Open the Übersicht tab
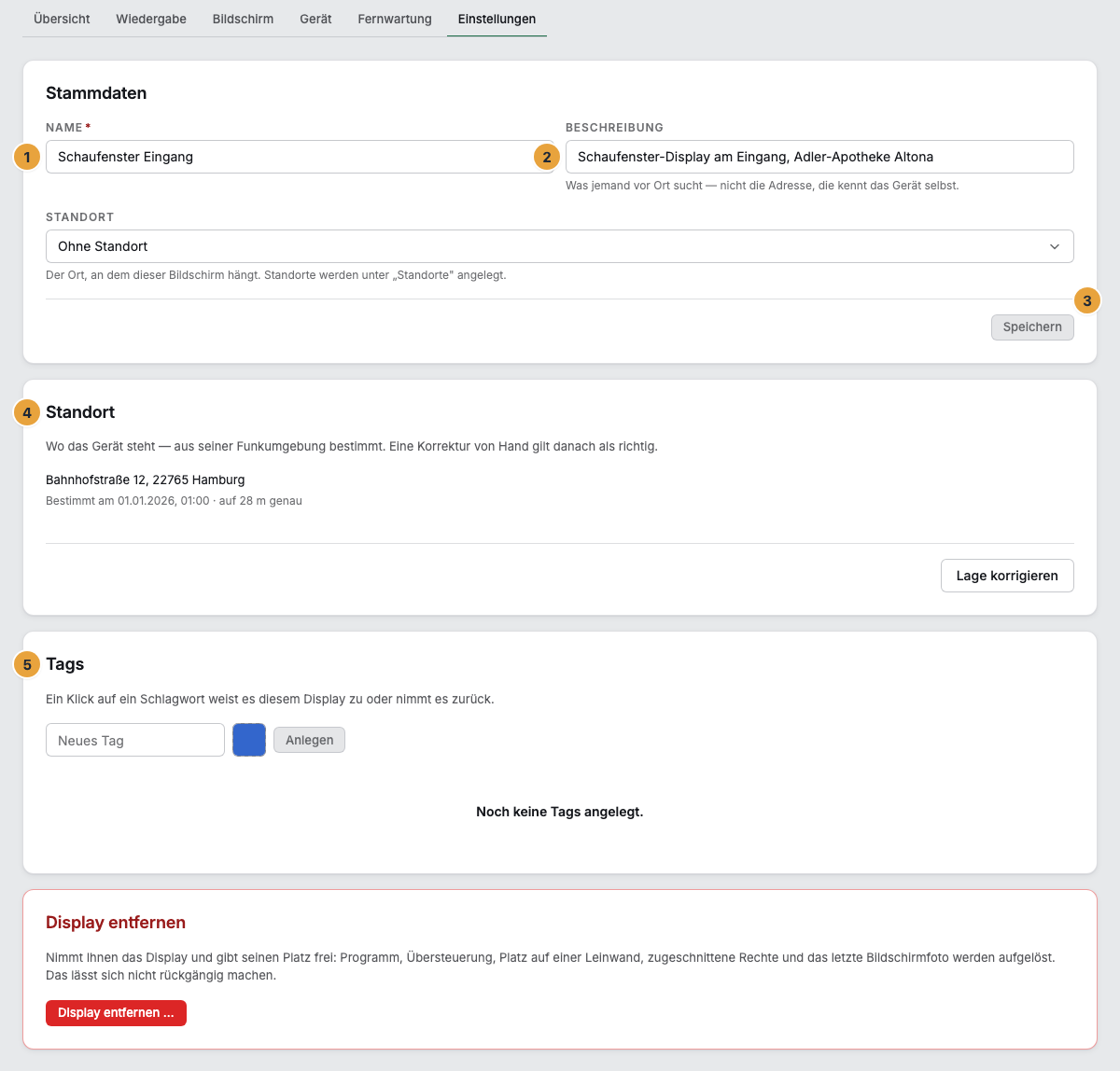The image size is (1120, 1071). 62,19
